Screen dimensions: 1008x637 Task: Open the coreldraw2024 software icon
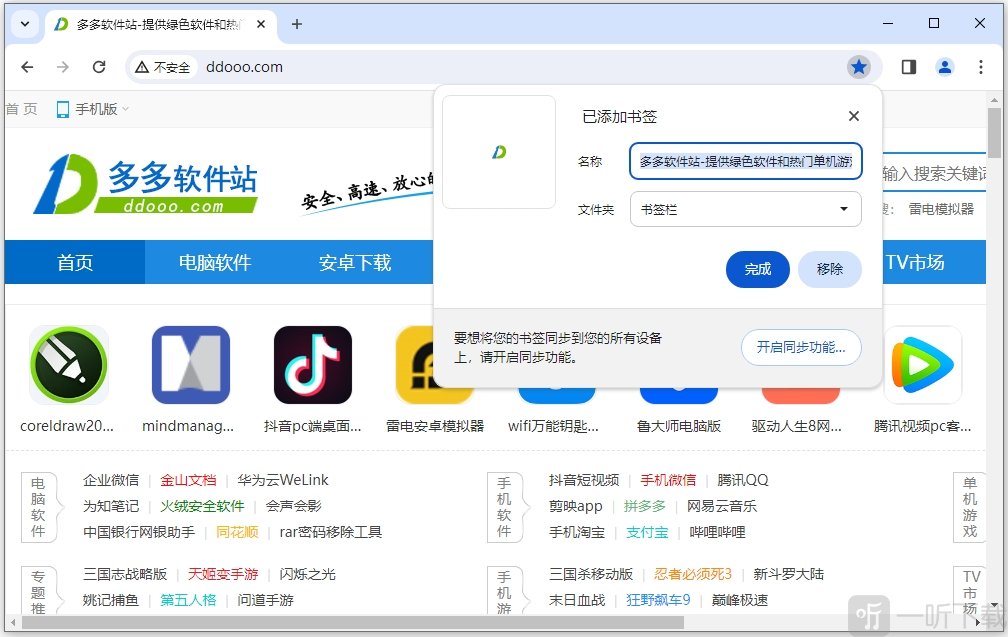point(68,364)
